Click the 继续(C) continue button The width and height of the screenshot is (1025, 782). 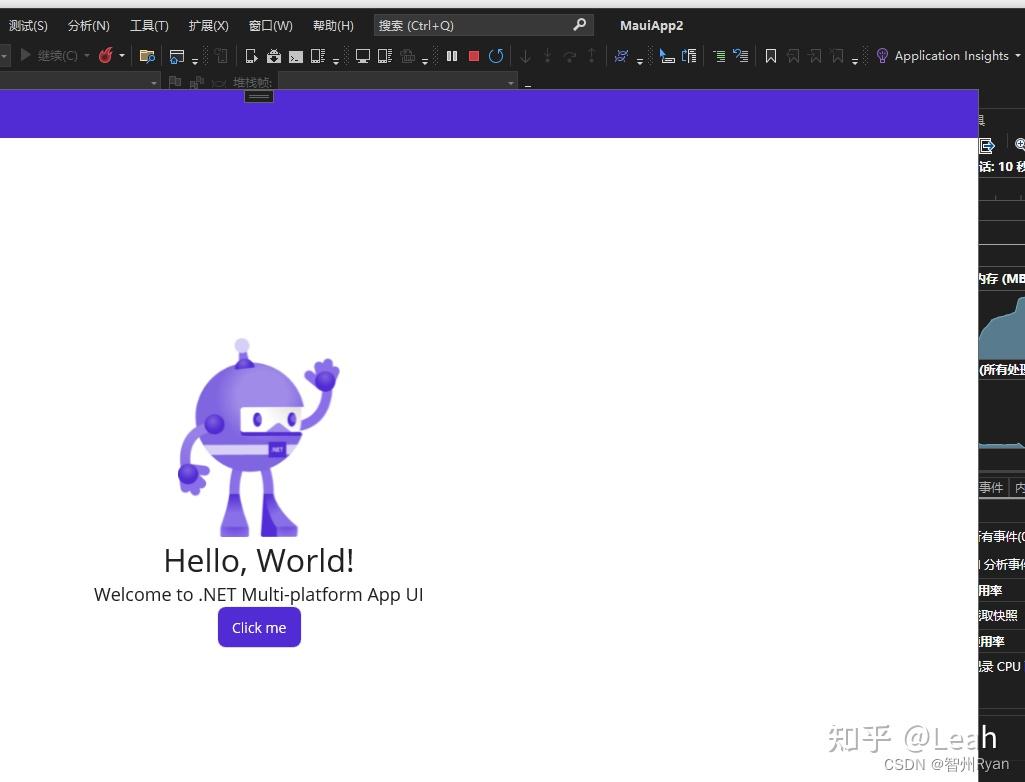(50, 56)
